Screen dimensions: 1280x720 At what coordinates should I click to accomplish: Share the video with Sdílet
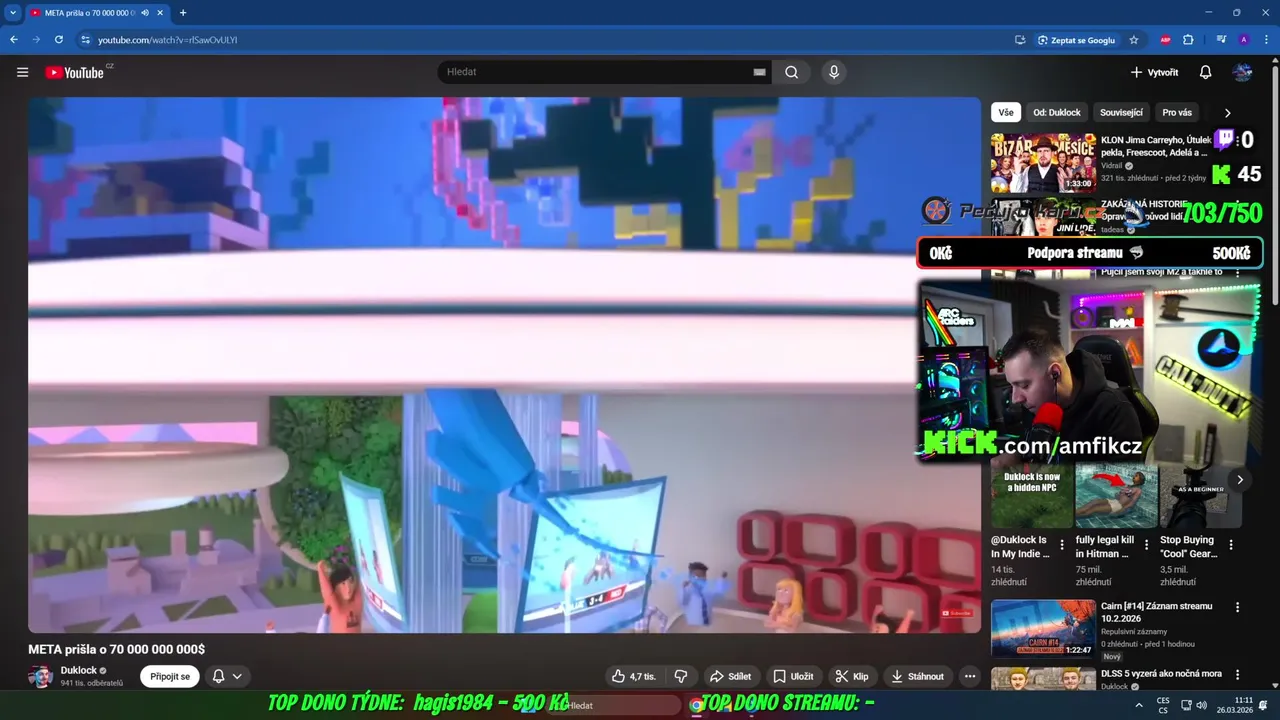(x=730, y=676)
